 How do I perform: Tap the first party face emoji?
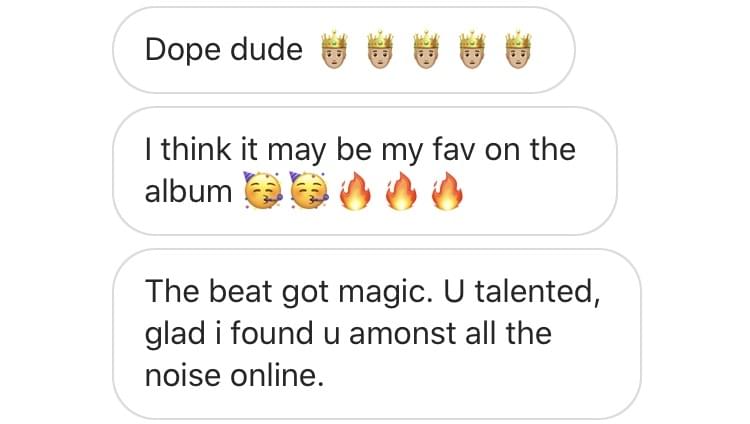263,190
